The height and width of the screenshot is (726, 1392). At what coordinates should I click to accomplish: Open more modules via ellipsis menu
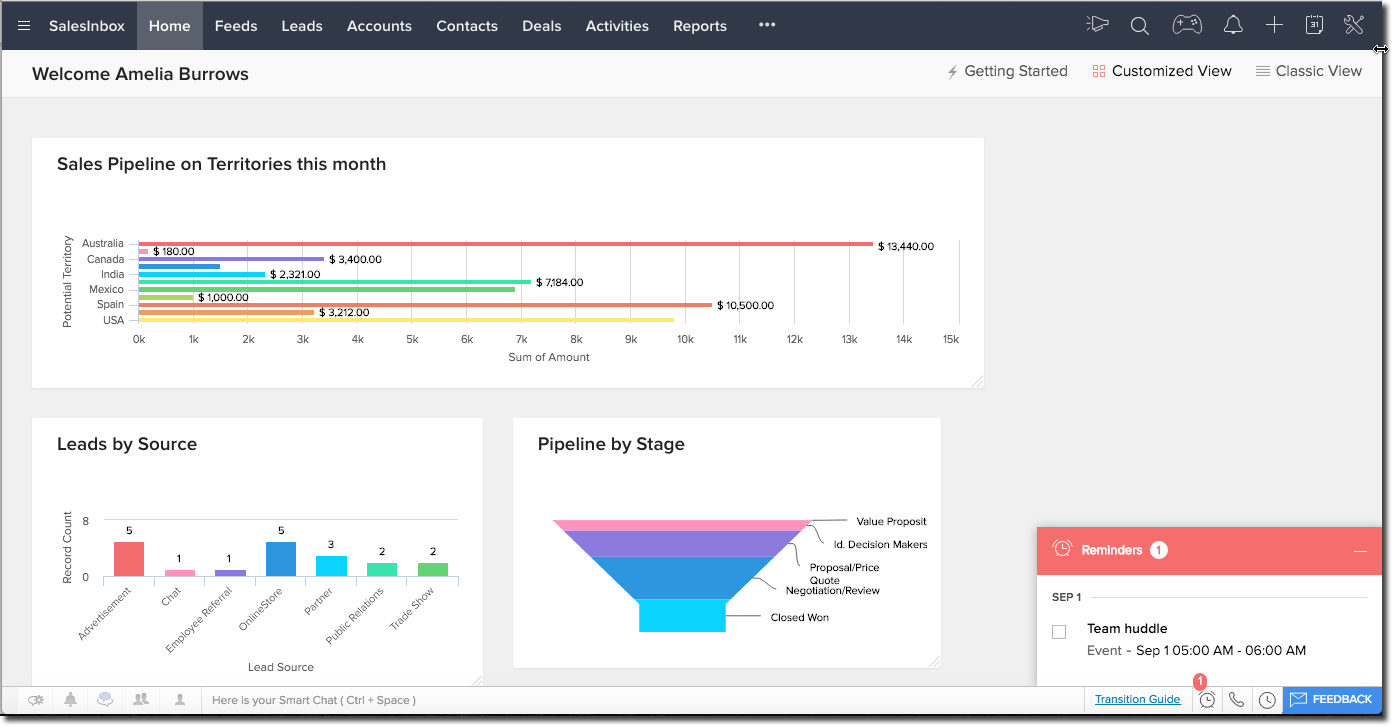click(x=766, y=26)
